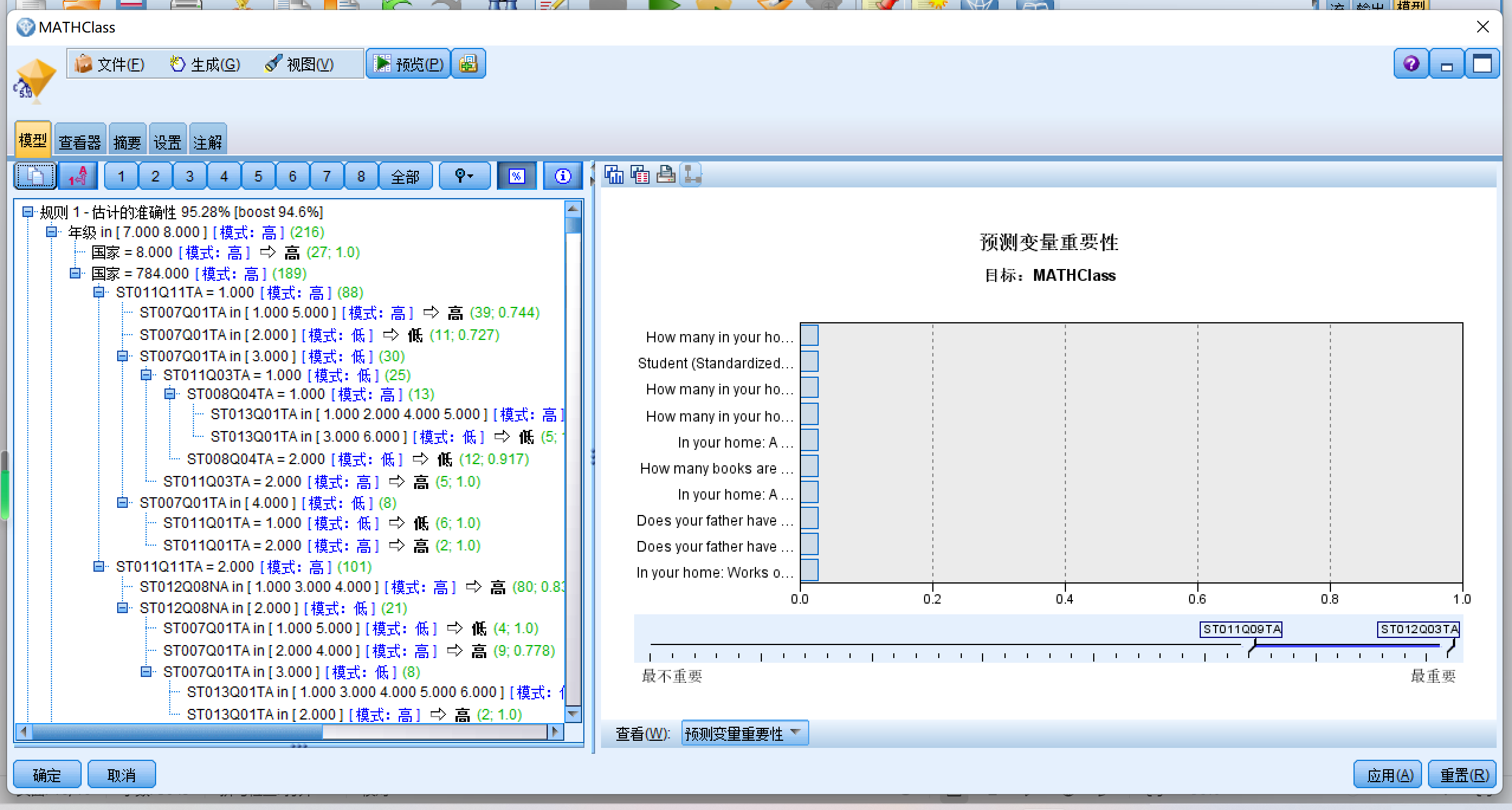Click the 'In your home: Works o...' chart label

(x=715, y=573)
